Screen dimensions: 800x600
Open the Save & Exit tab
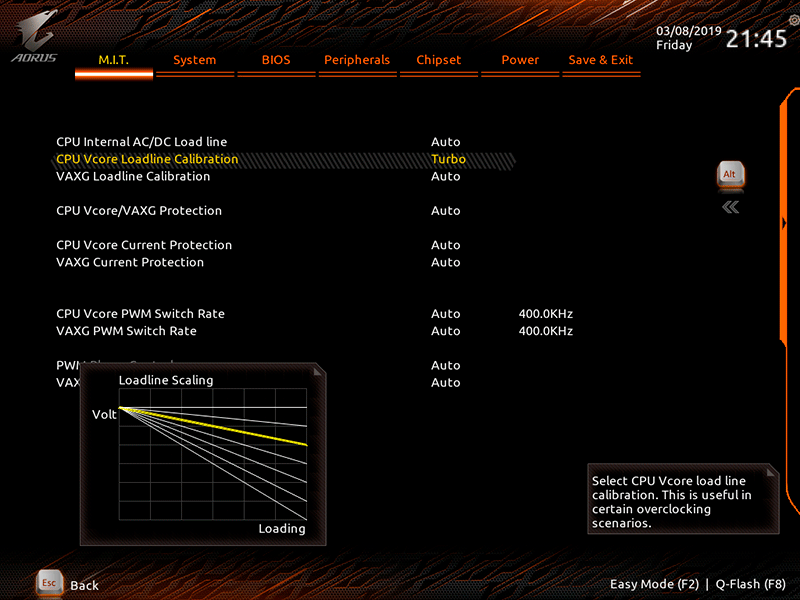tap(601, 60)
